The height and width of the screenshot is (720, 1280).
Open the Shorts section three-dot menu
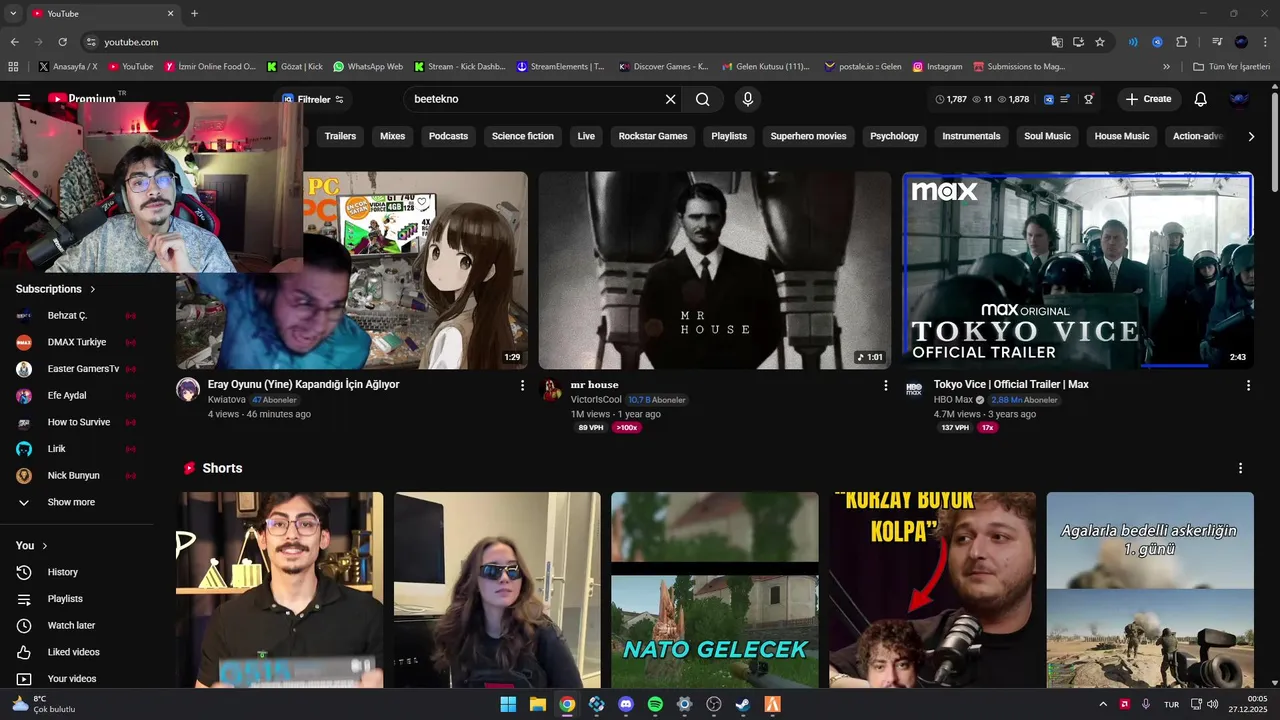[x=1241, y=468]
